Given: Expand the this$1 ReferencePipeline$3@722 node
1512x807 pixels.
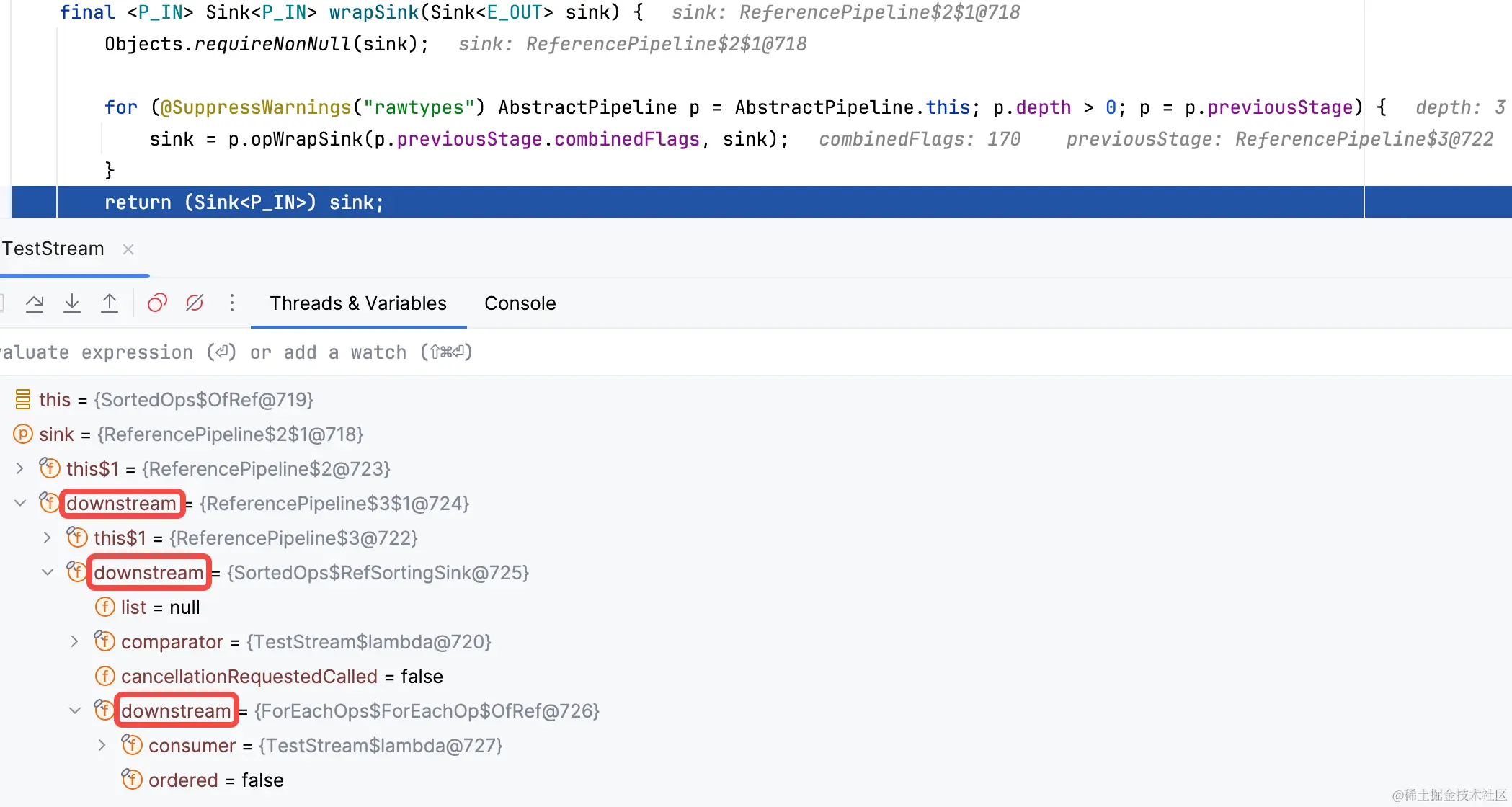Looking at the screenshot, I should pyautogui.click(x=48, y=538).
